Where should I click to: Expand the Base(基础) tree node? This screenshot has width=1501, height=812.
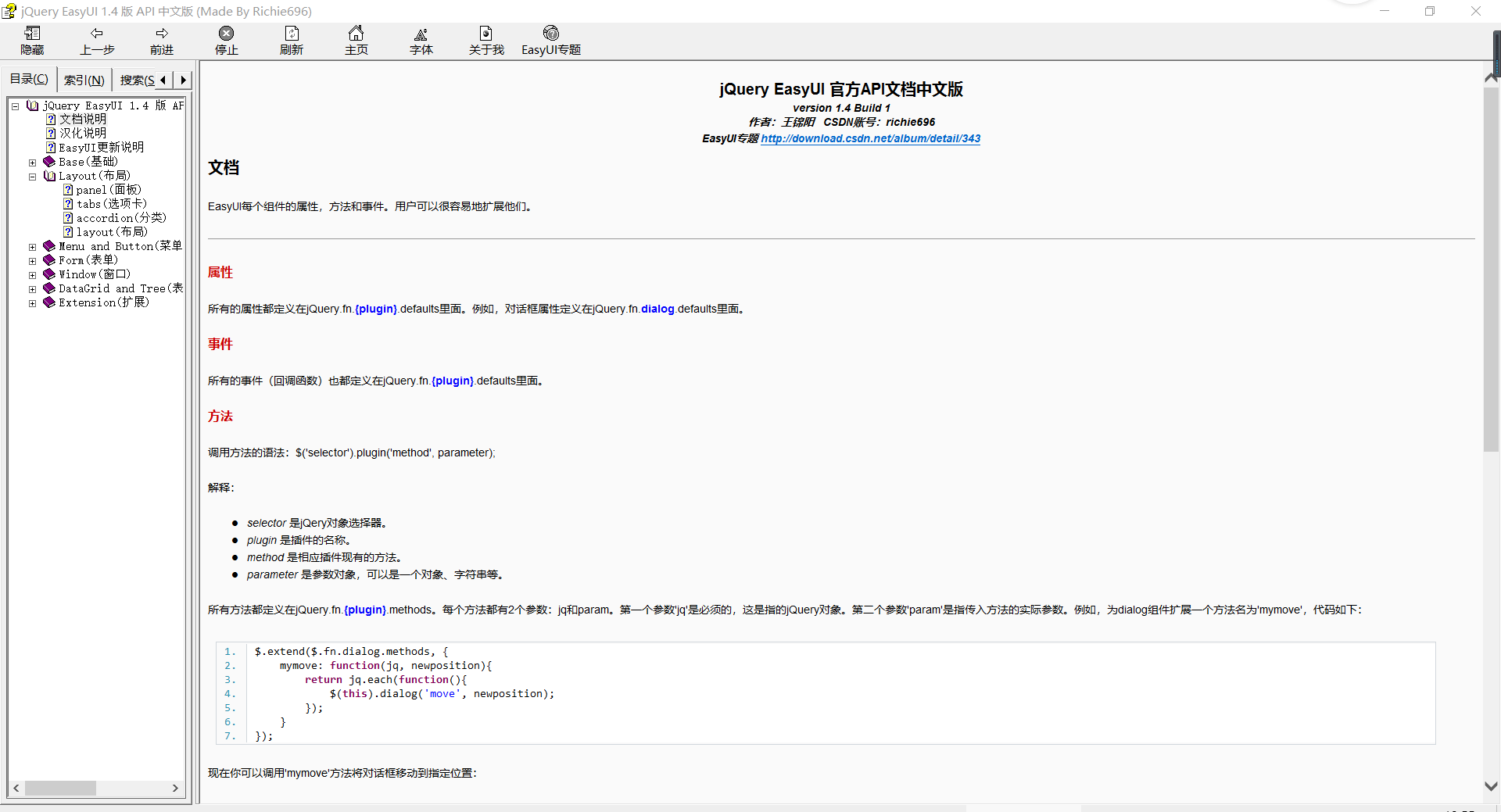point(32,163)
